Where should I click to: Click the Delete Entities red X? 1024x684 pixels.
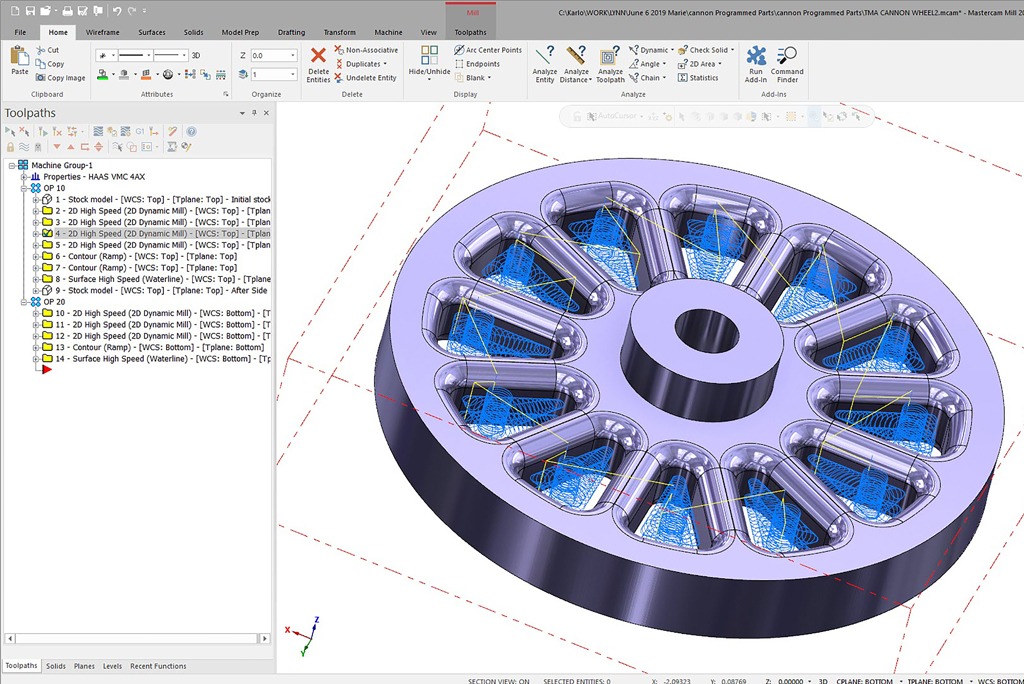318,55
